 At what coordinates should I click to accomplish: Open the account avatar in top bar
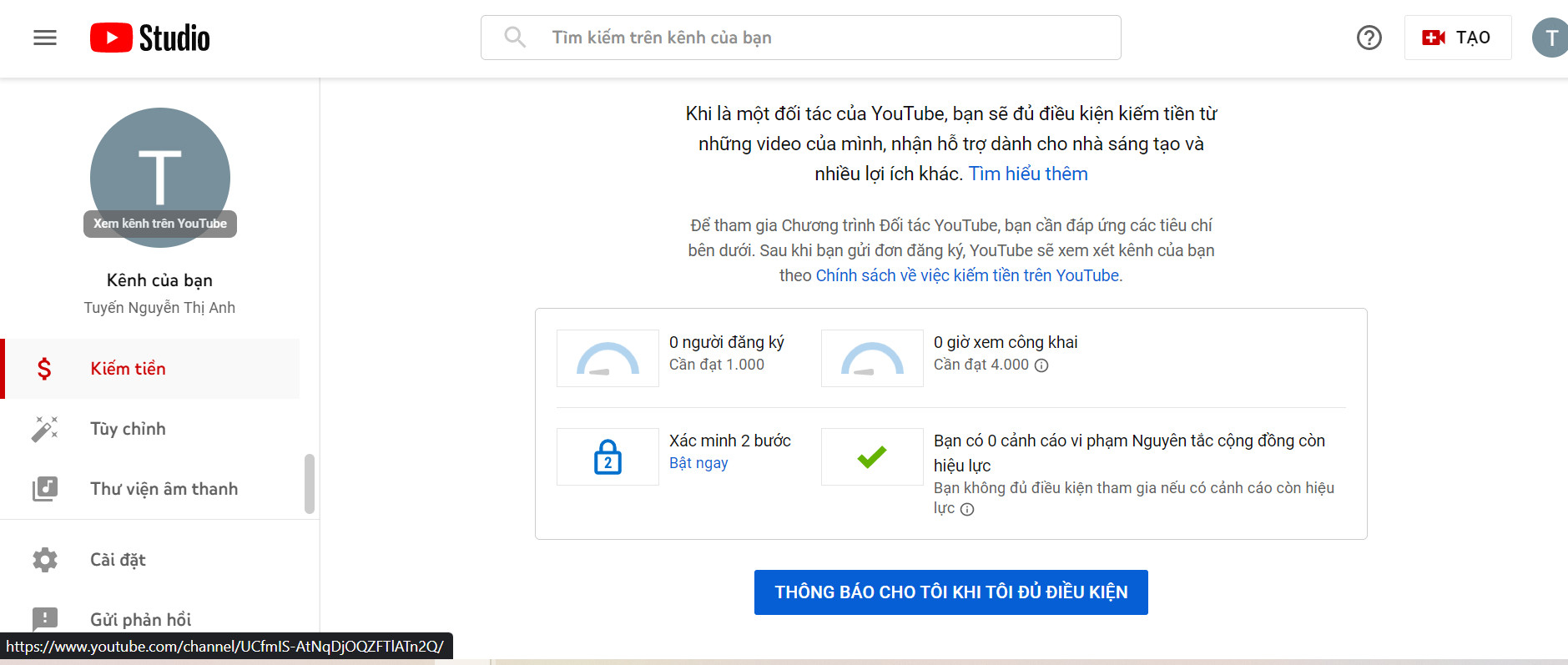coord(1550,38)
